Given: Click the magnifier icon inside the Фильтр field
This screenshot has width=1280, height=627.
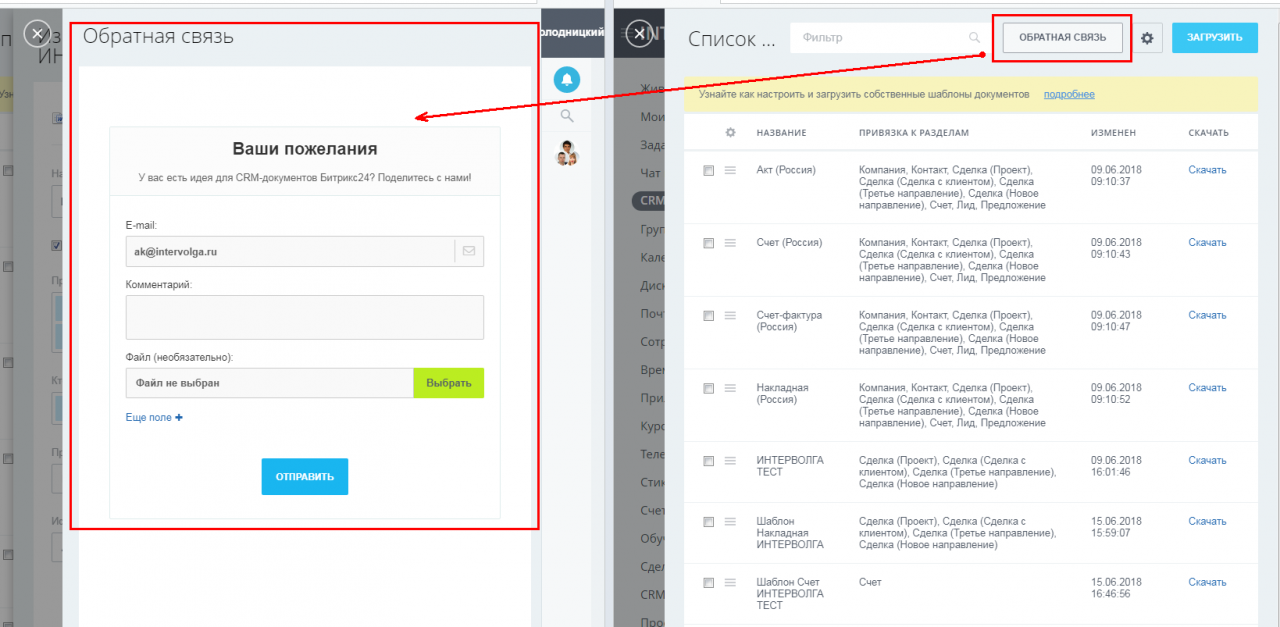Looking at the screenshot, I should click(974, 38).
